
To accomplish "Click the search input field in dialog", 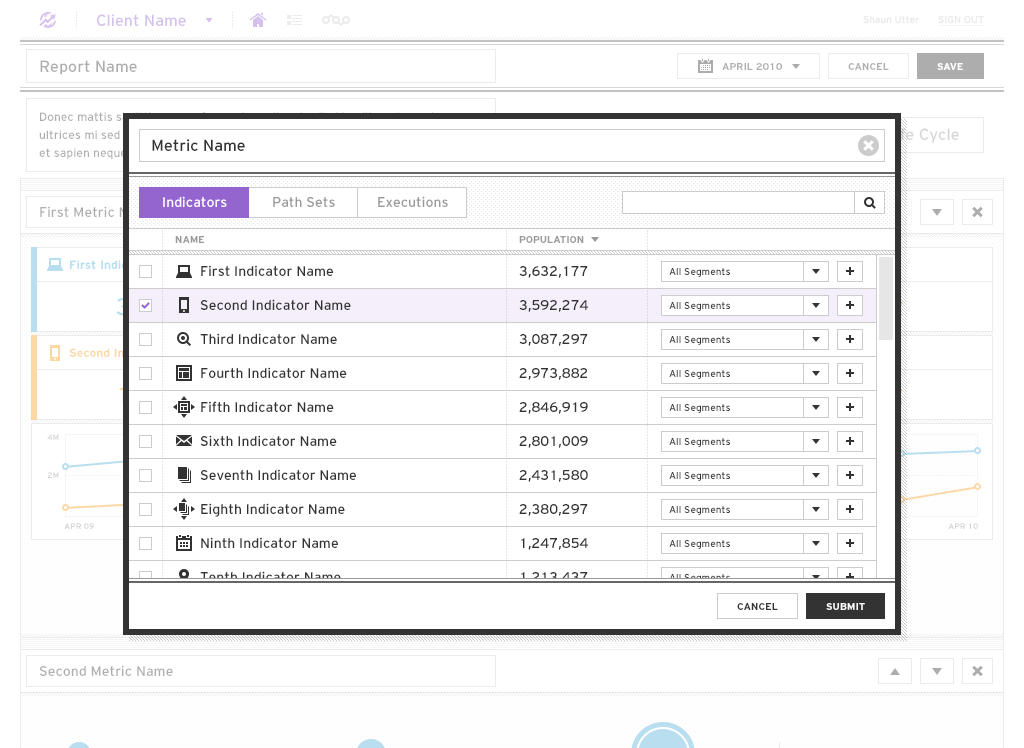I will click(x=738, y=203).
